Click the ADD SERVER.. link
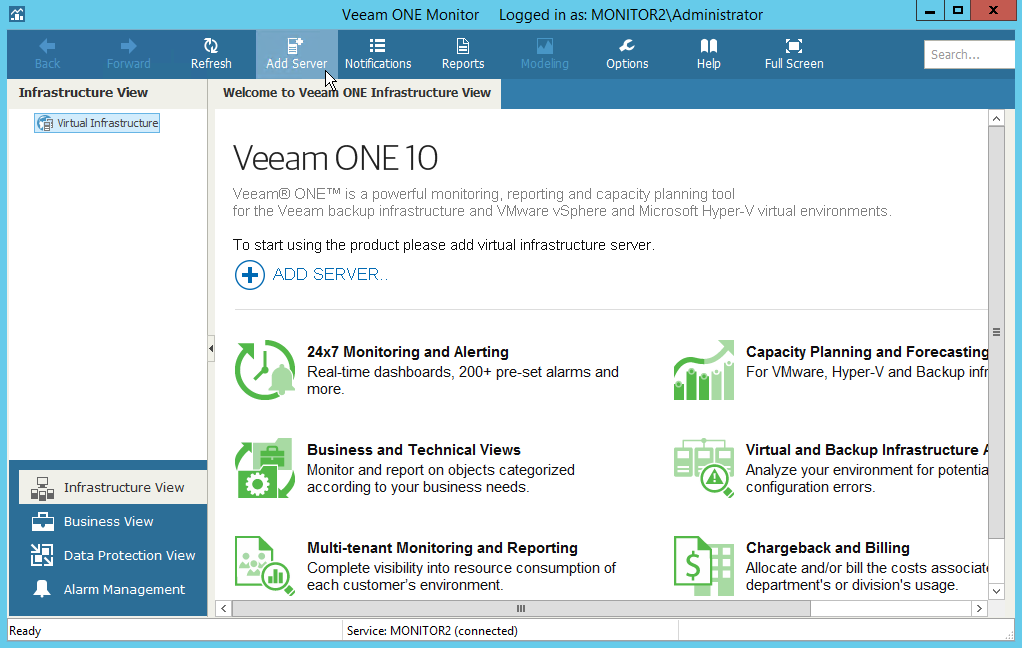This screenshot has height=648, width=1022. click(x=330, y=274)
